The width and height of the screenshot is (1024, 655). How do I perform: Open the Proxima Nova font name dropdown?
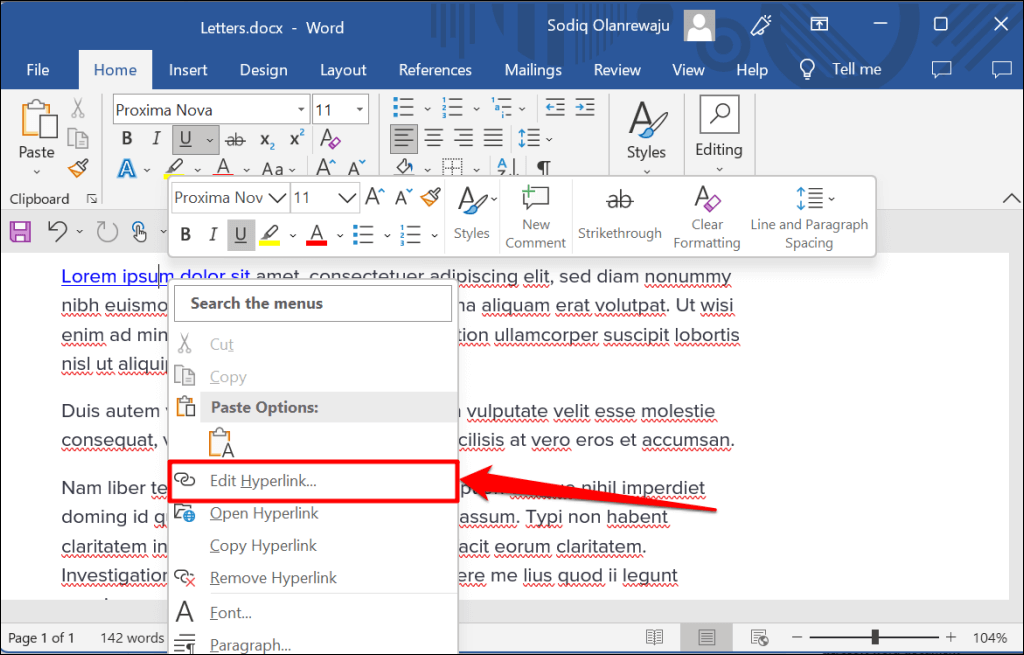(301, 110)
